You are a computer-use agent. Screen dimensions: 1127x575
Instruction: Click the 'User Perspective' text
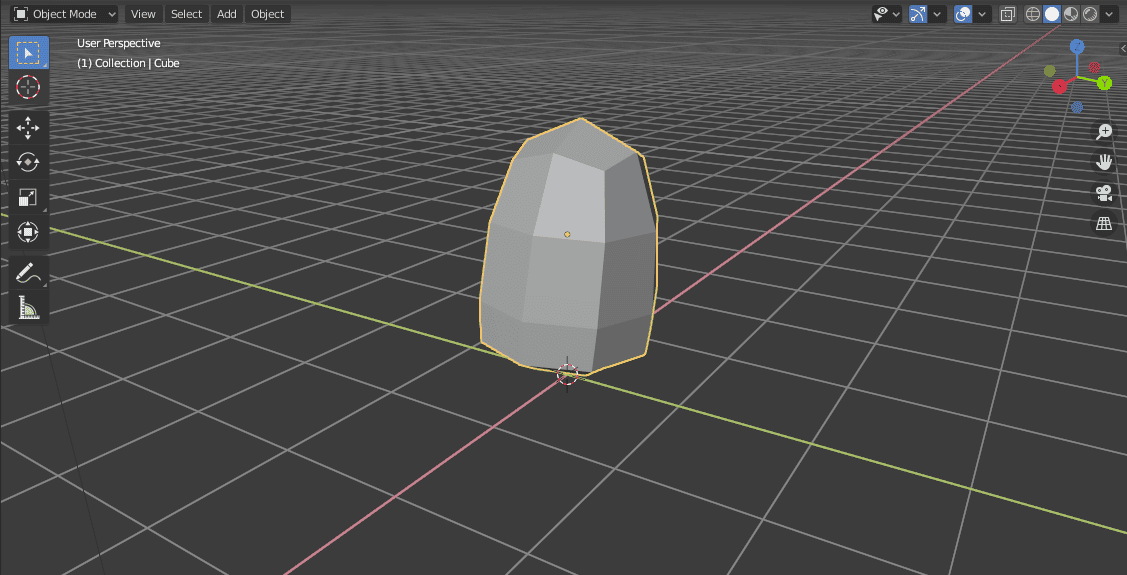(119, 43)
